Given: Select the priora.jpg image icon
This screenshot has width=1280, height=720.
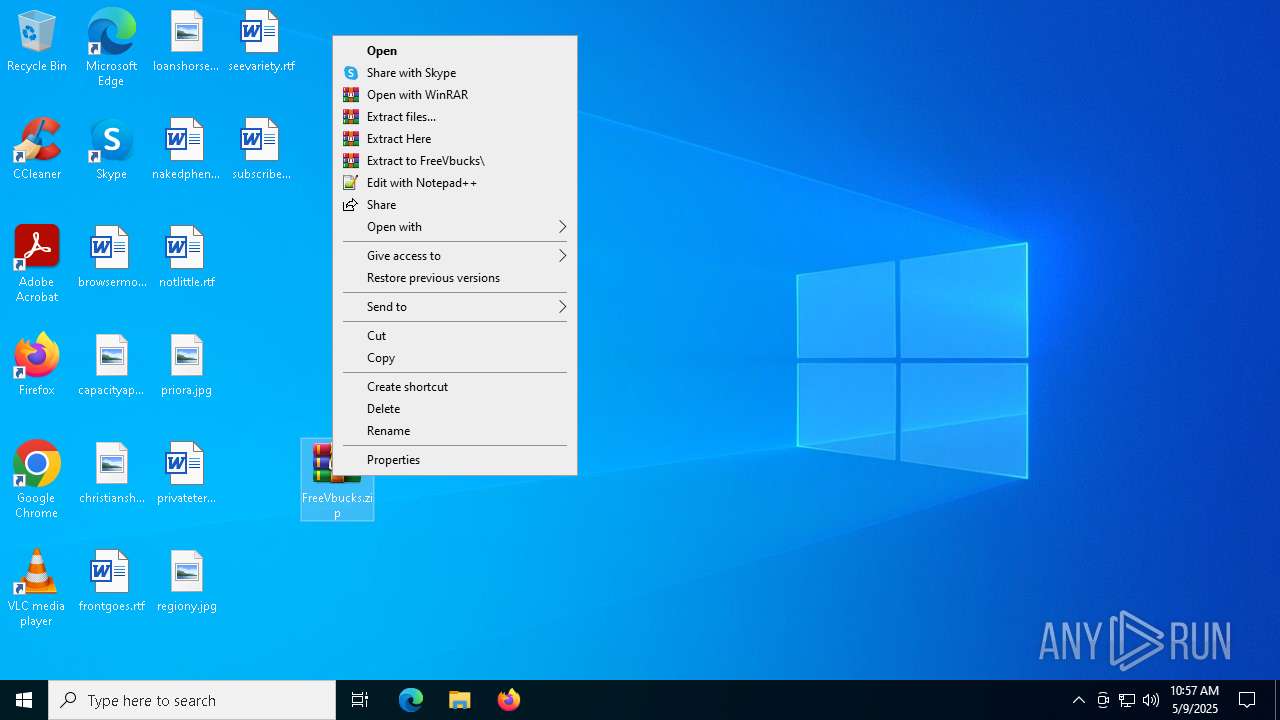Looking at the screenshot, I should 186,366.
